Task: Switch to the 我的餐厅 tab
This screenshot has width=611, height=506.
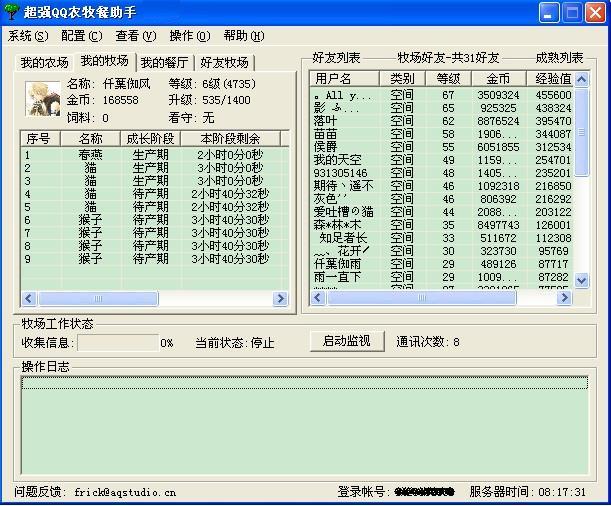Action: [164, 63]
